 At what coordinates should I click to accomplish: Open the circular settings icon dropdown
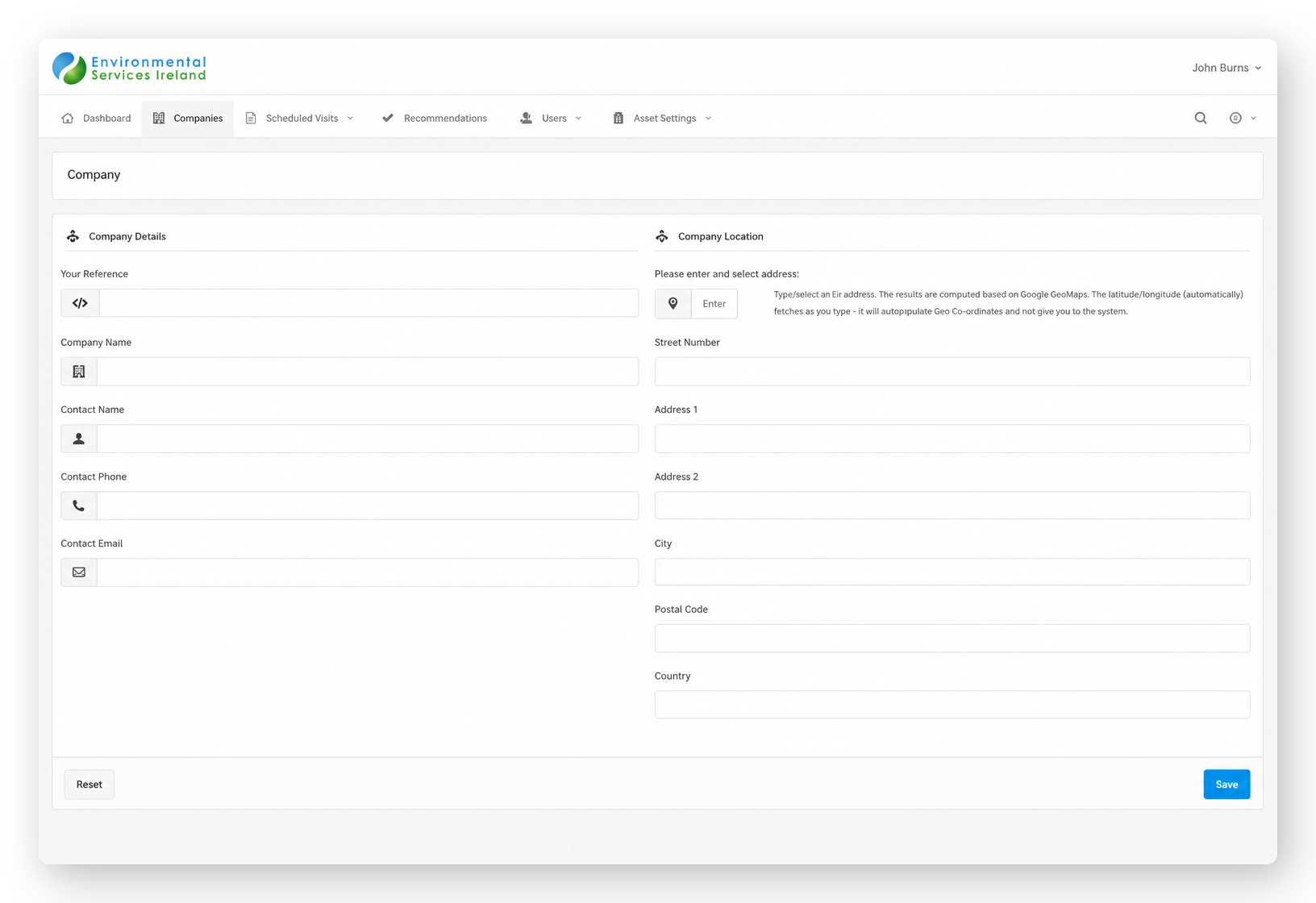click(1243, 118)
